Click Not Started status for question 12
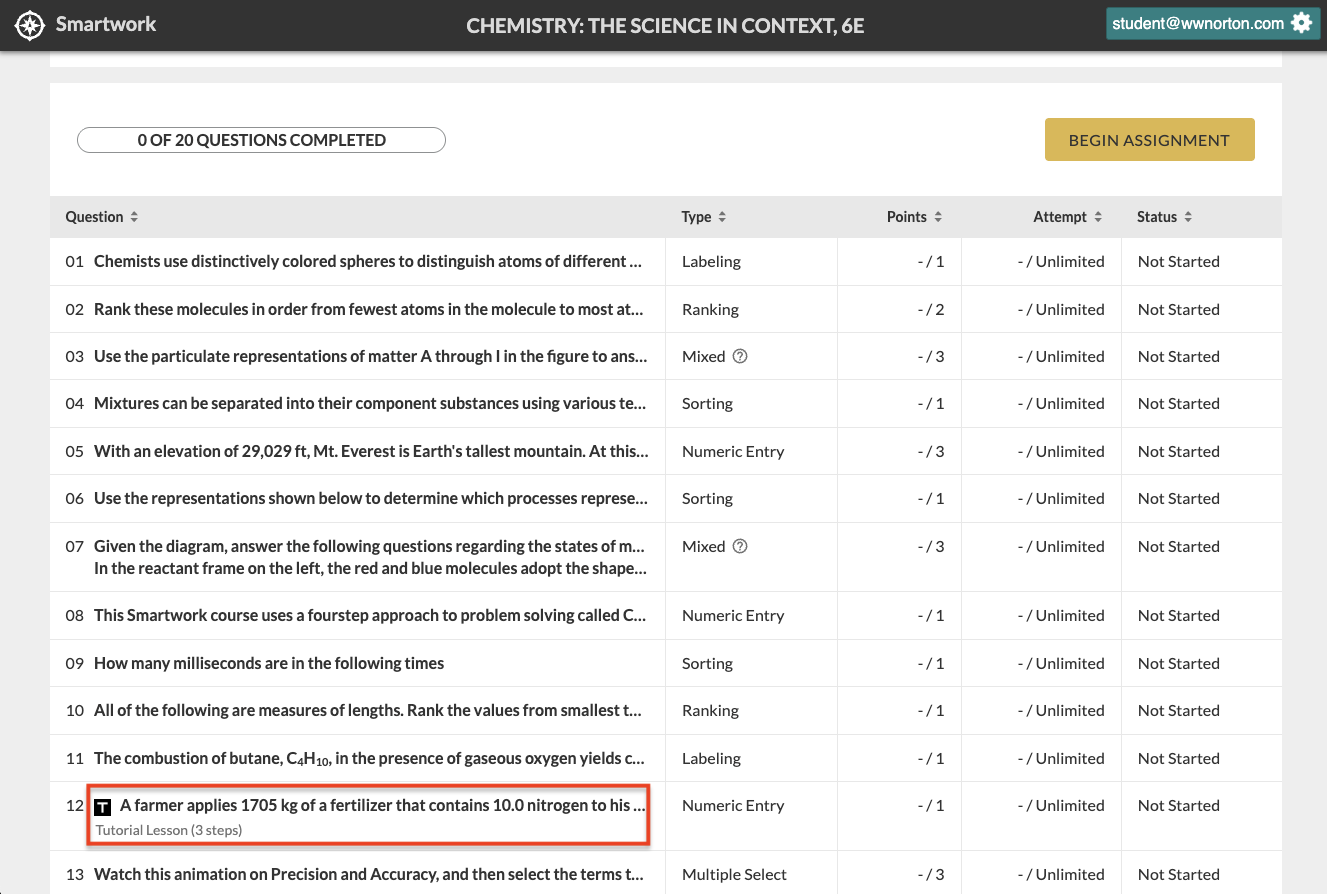The image size is (1327, 894). point(1179,806)
